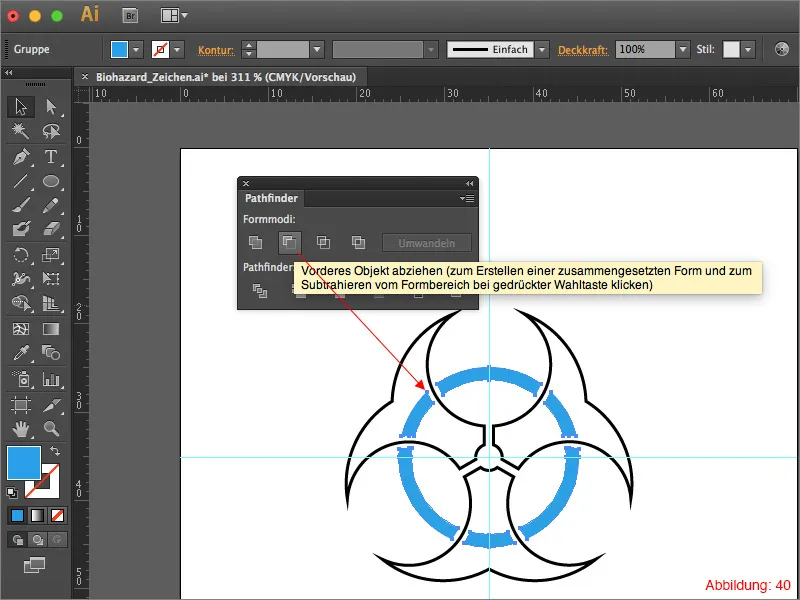This screenshot has height=600, width=800.
Task: Close the Pathfinder panel
Action: click(246, 183)
